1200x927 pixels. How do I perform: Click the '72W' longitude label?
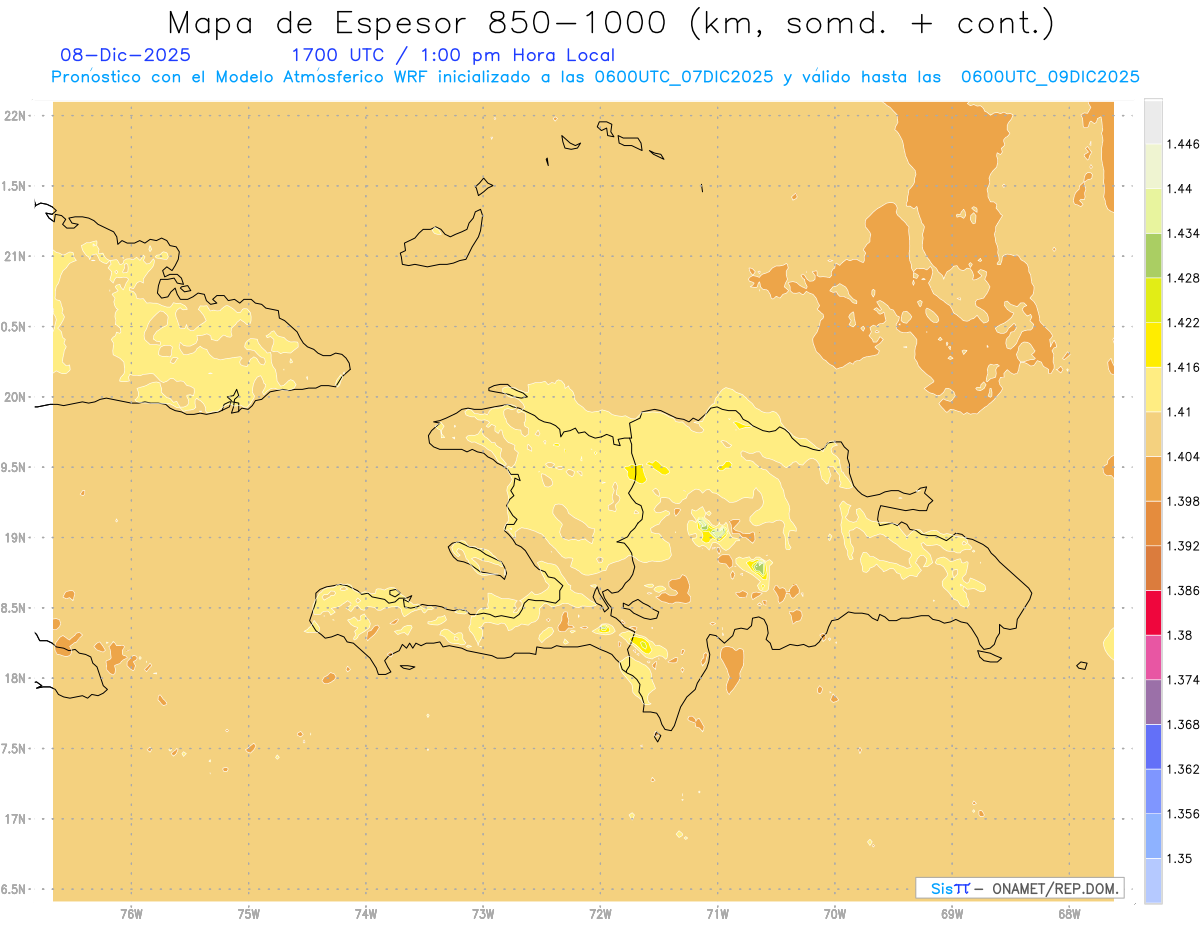click(x=600, y=914)
